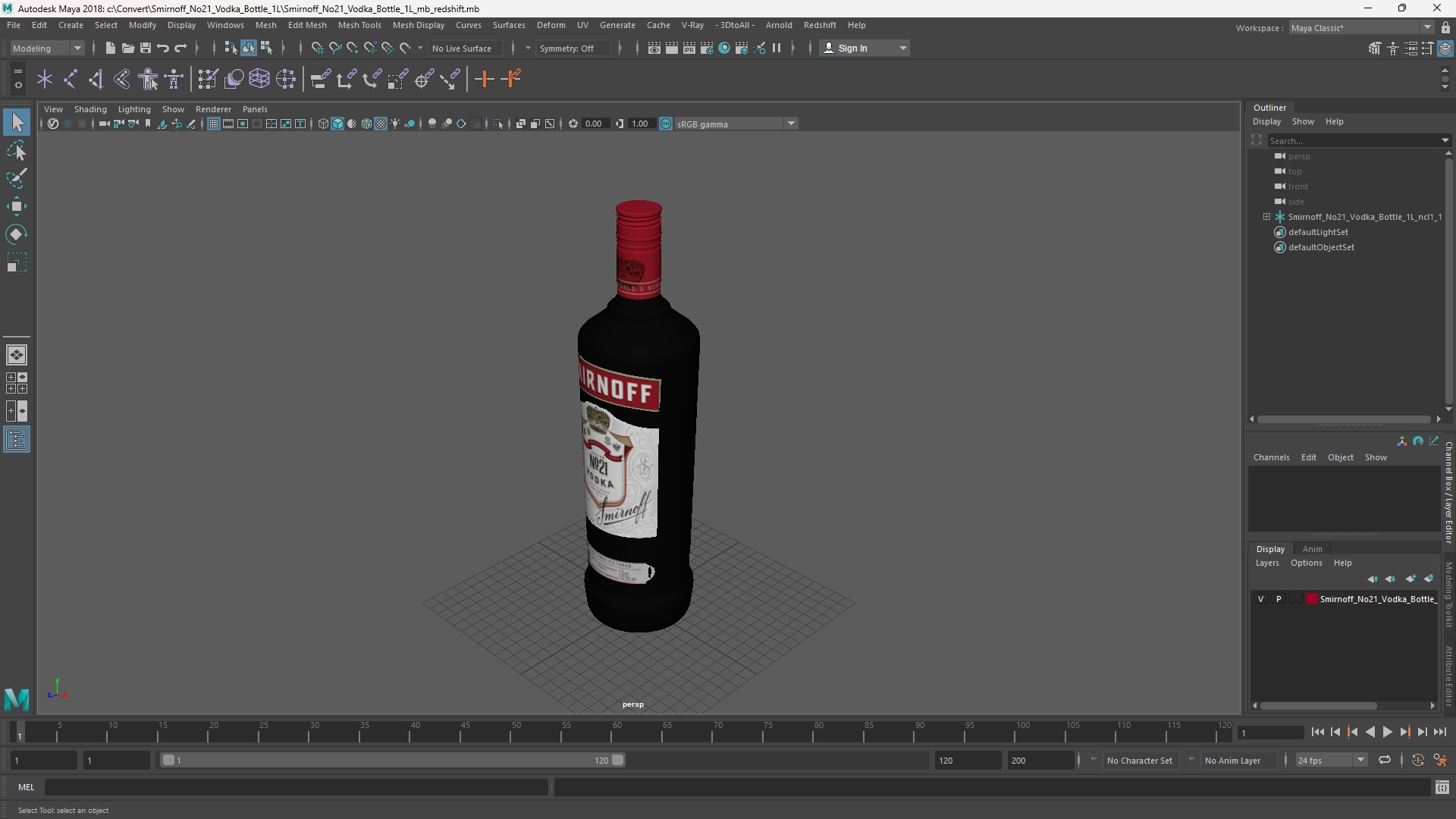This screenshot has width=1456, height=819.
Task: Click the current frame number field
Action: tap(1270, 733)
